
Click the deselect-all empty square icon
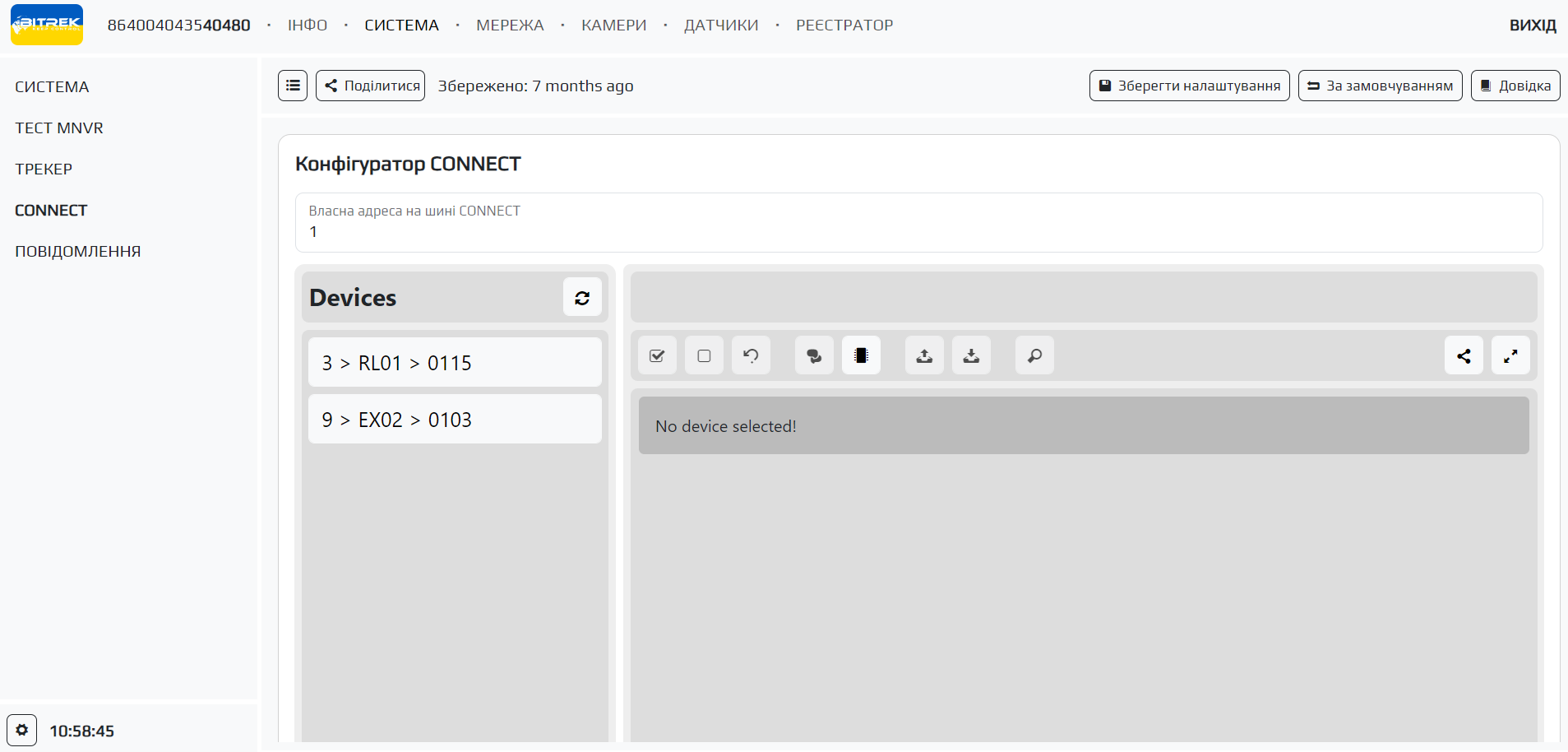pyautogui.click(x=704, y=356)
